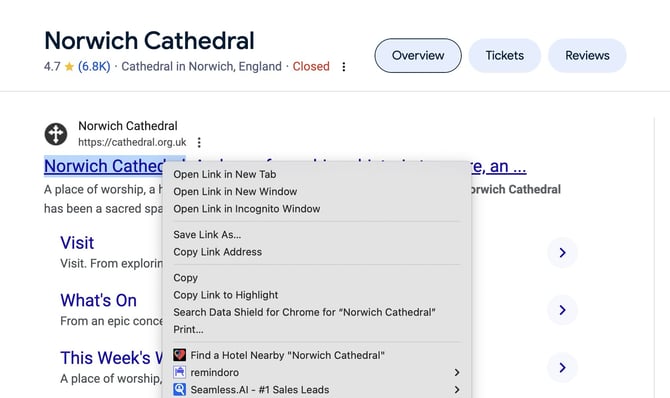Switch to the Tickets tab
This screenshot has width=670, height=398.
point(505,56)
